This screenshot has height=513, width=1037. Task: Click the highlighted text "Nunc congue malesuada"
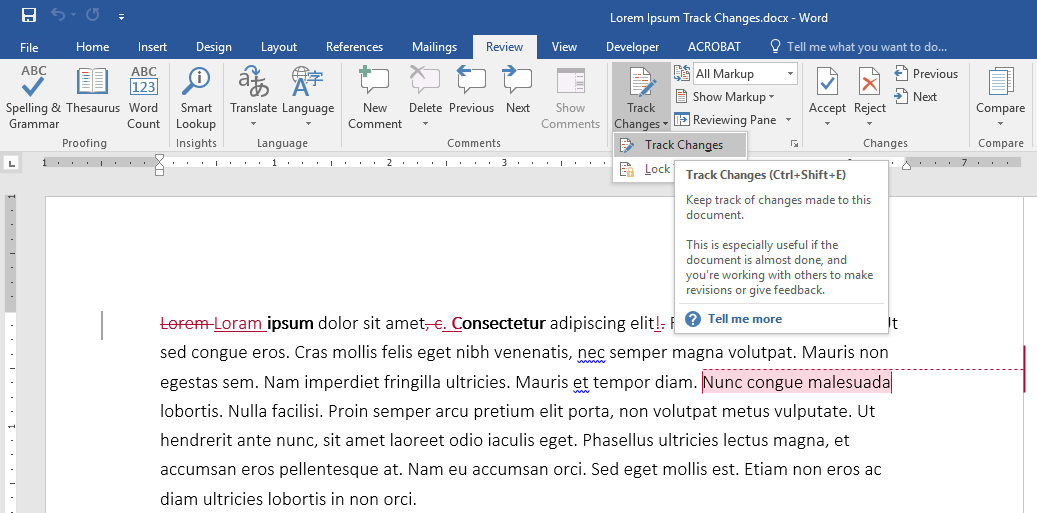(x=797, y=382)
